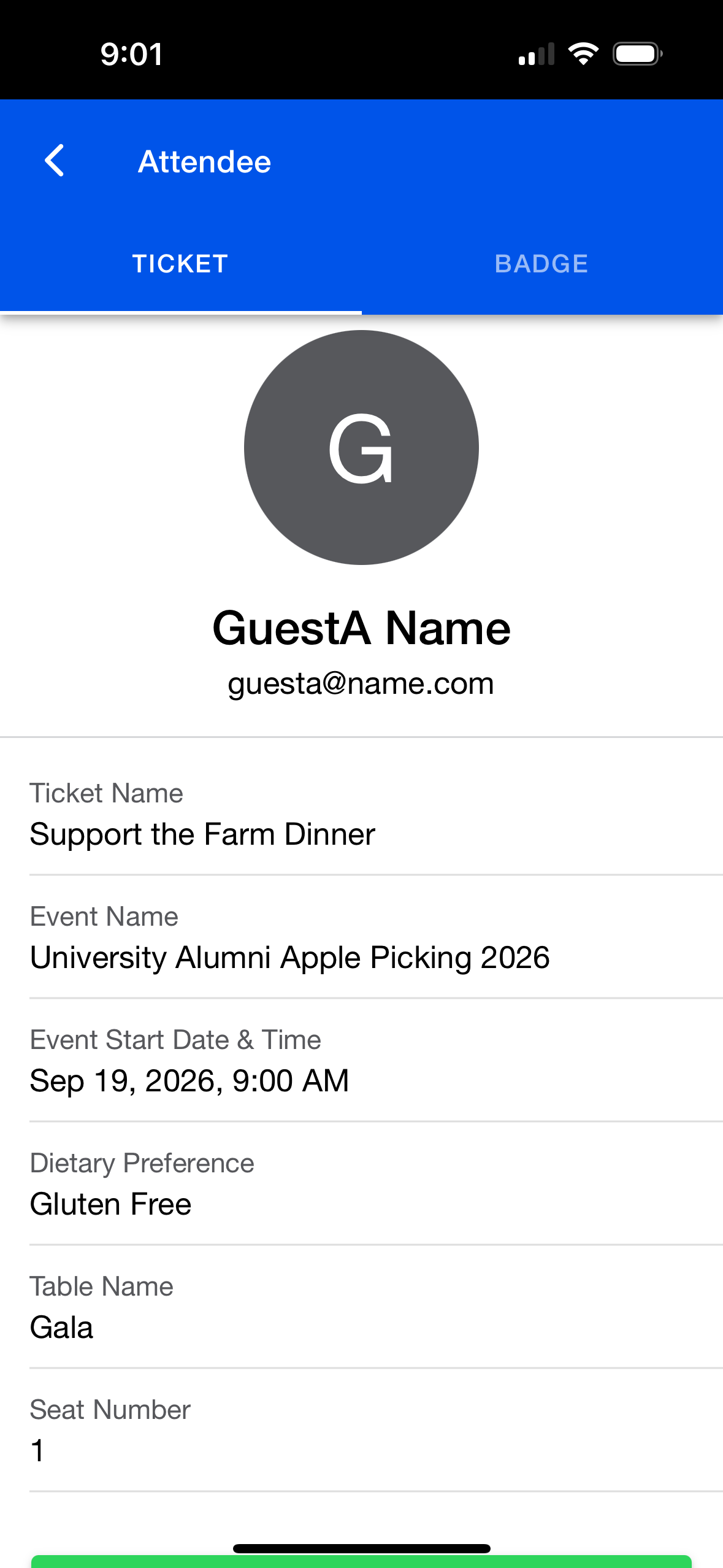
Task: Click the gray G avatar circle
Action: (361, 447)
